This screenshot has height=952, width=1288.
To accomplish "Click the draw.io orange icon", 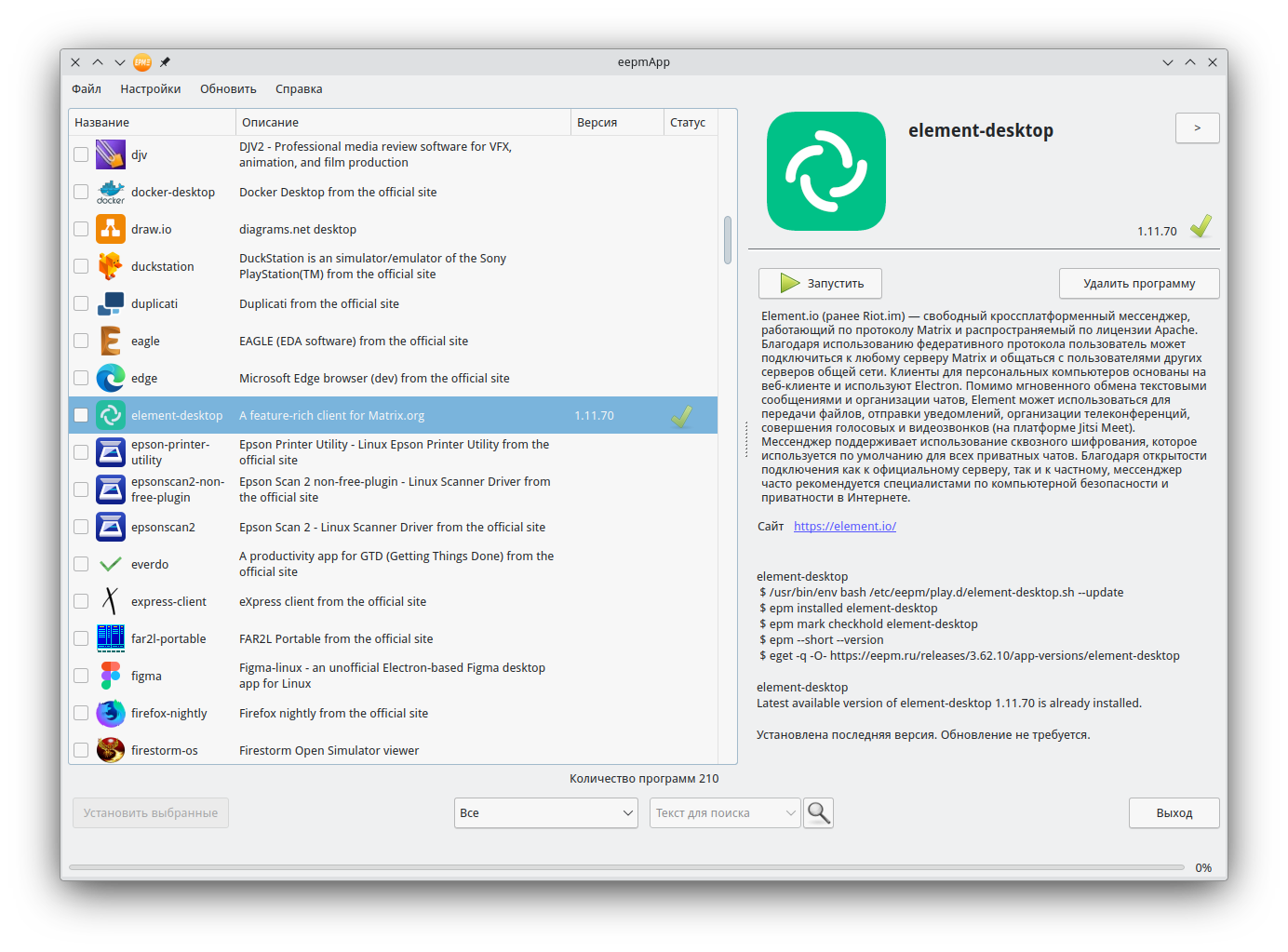I will click(111, 229).
